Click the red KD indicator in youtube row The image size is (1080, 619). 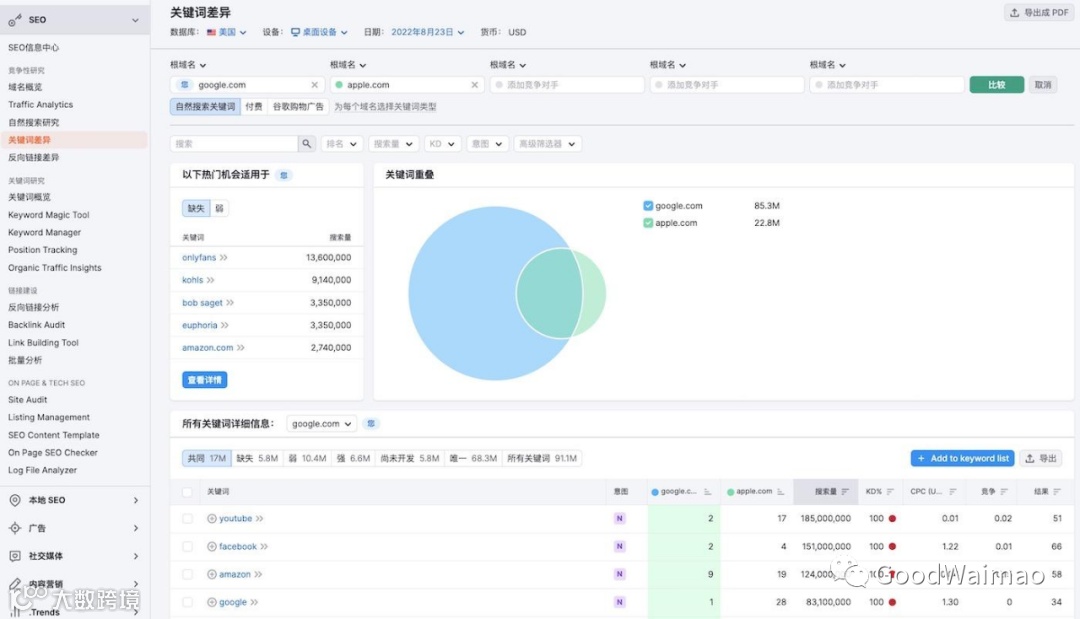coord(892,518)
